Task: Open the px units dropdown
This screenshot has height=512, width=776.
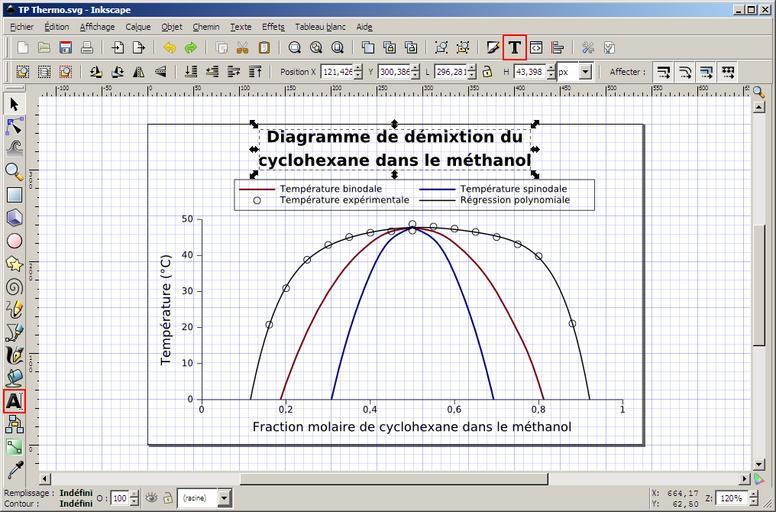Action: tap(585, 72)
